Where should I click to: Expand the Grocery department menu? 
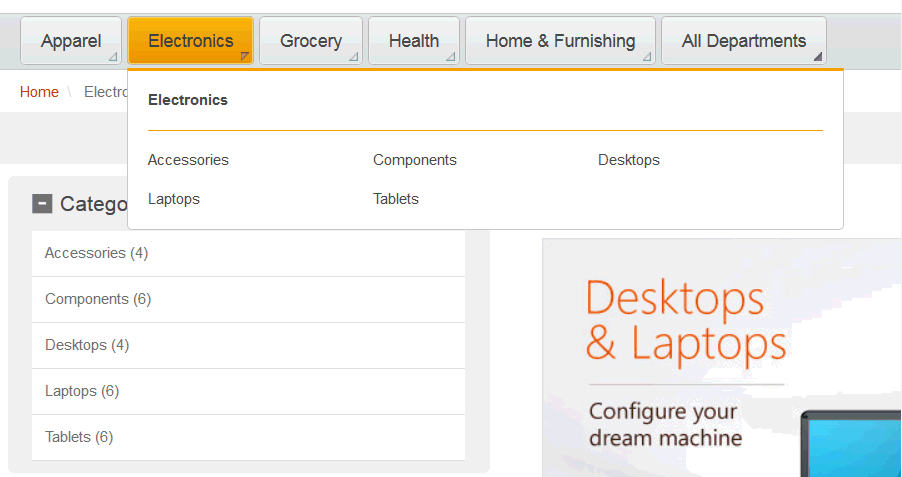(311, 41)
